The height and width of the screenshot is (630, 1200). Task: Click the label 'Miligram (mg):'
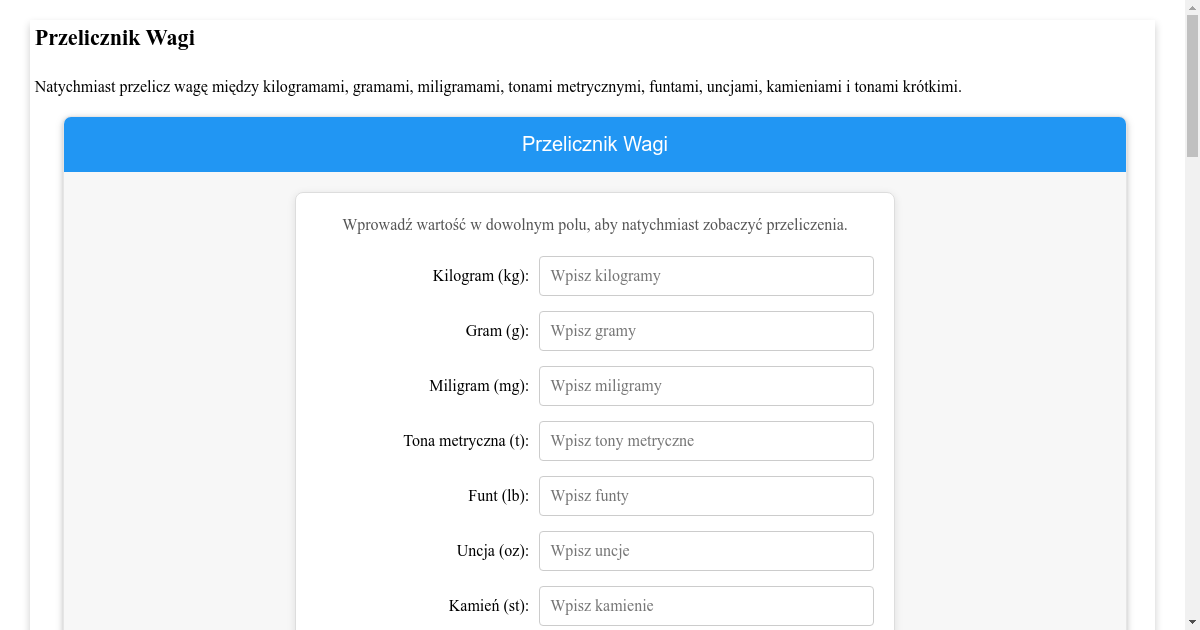tap(479, 385)
